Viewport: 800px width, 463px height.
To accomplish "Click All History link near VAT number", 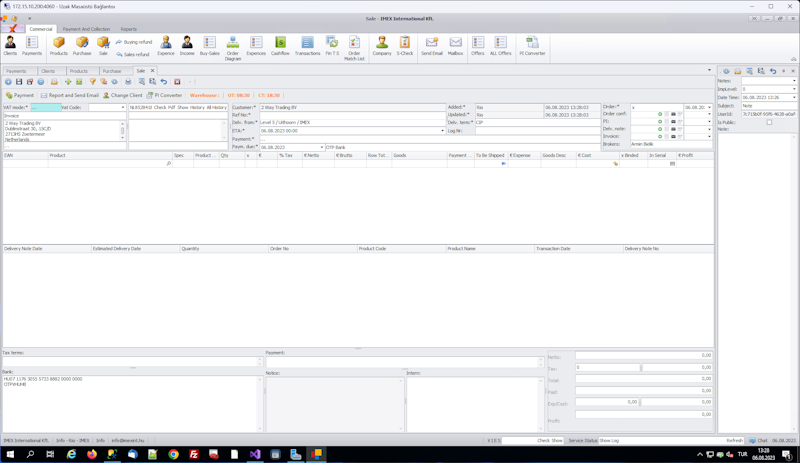I will point(216,108).
